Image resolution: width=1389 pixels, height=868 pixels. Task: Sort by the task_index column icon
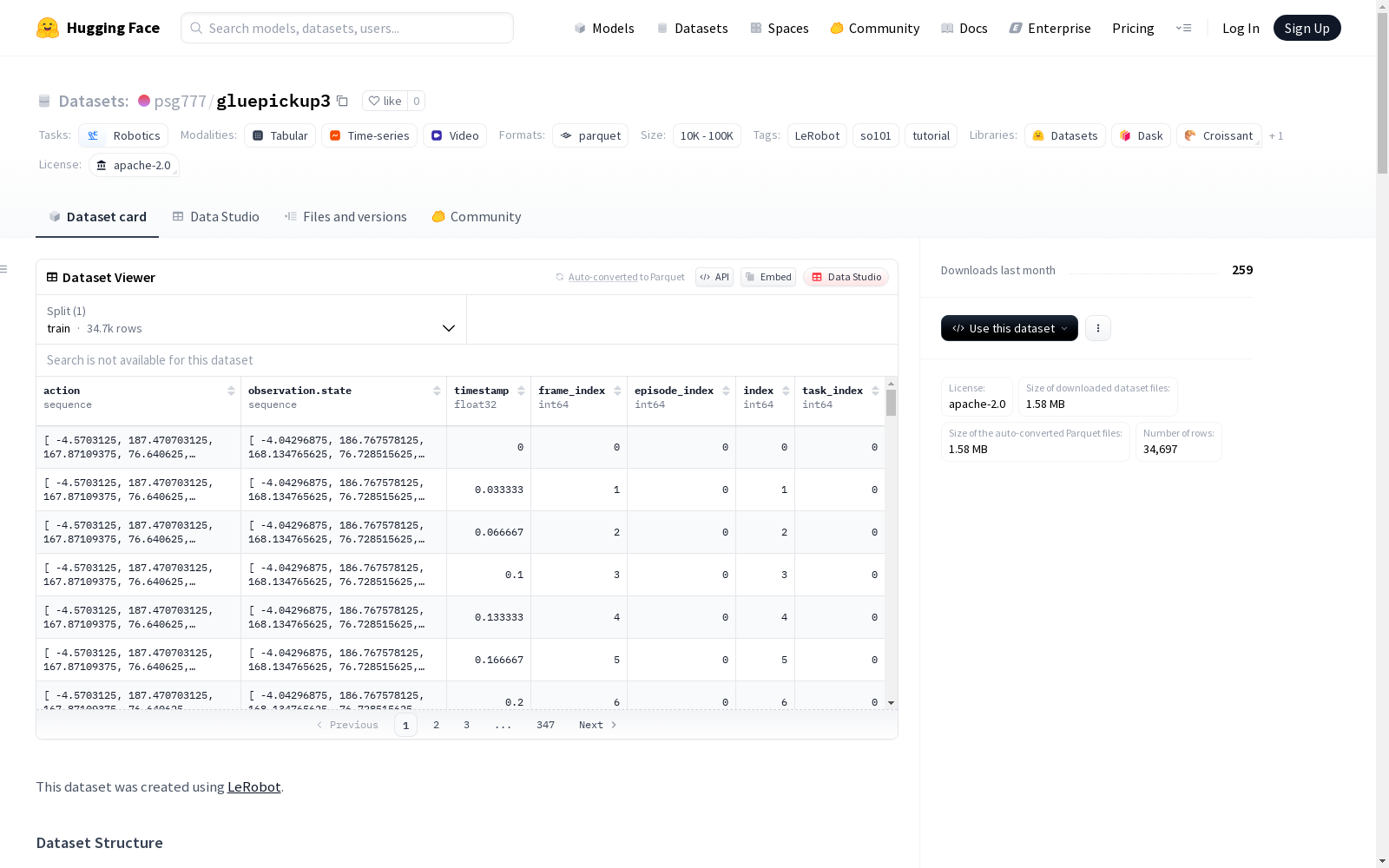tap(875, 391)
